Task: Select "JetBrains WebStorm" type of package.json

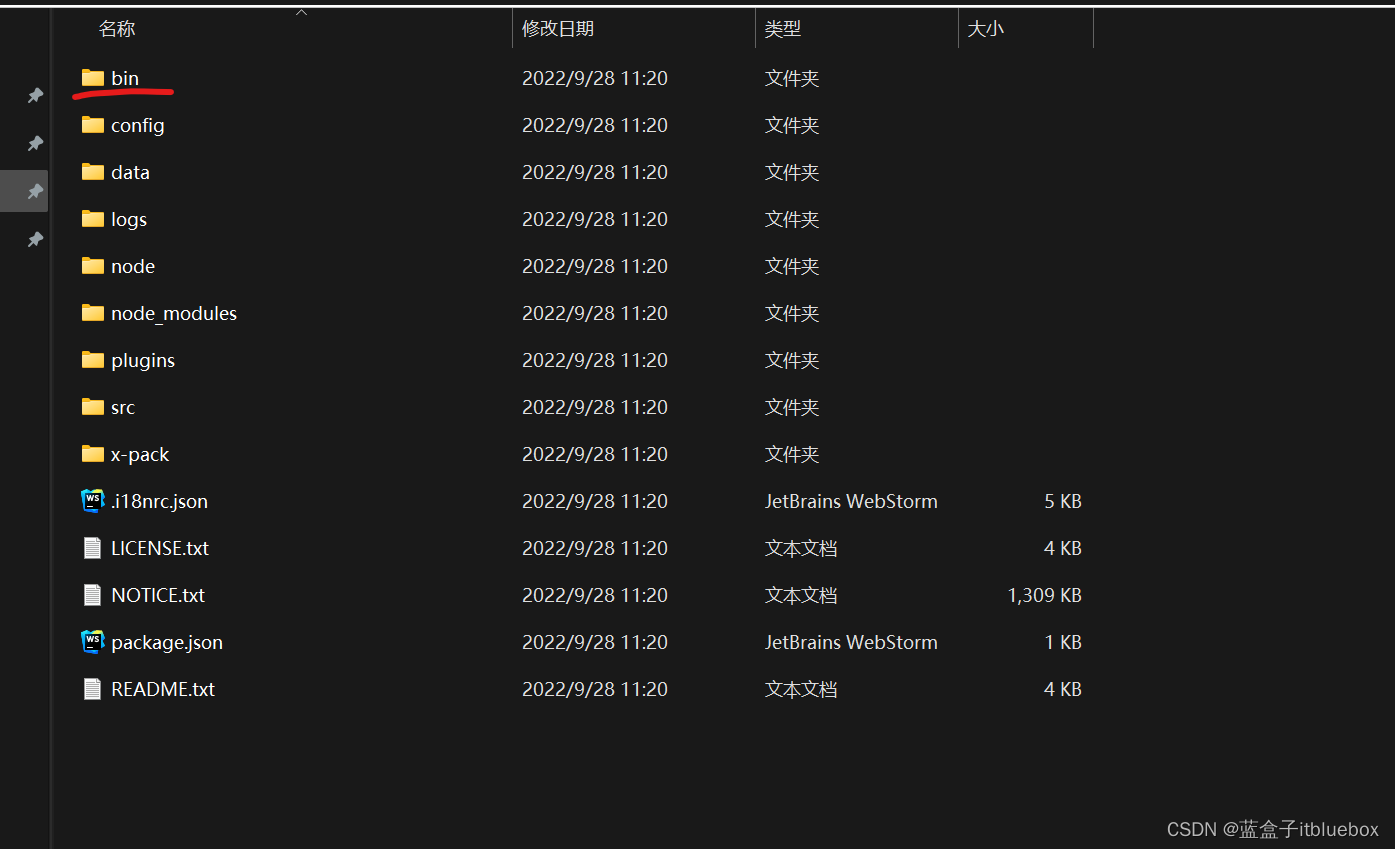Action: [851, 642]
